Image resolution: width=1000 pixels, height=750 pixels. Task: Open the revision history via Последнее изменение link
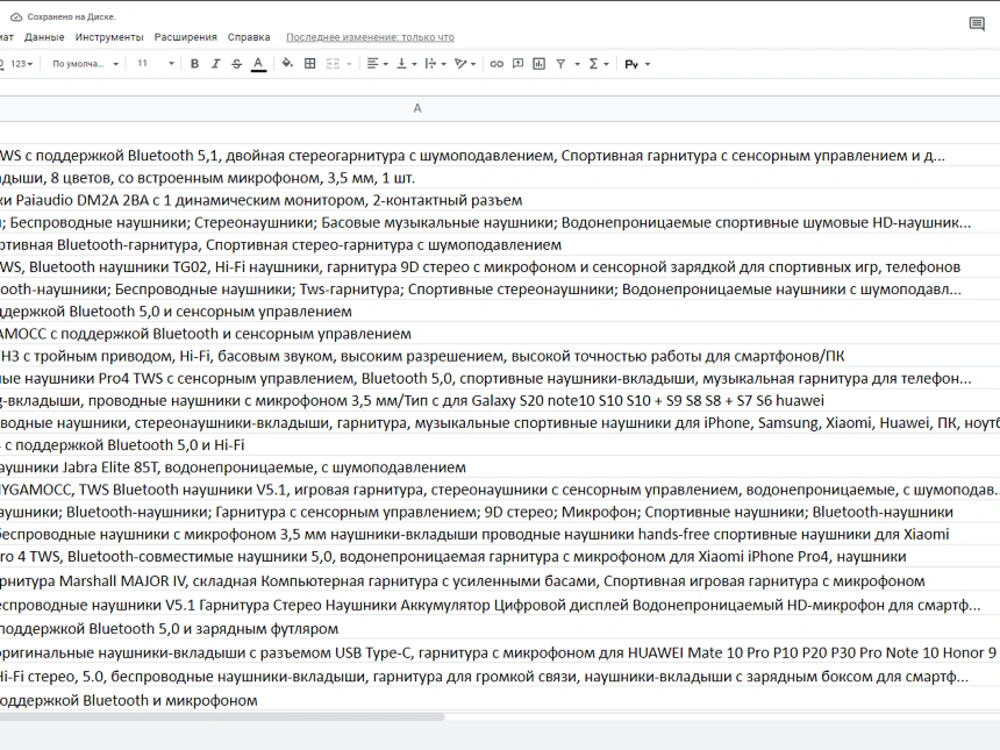(369, 36)
